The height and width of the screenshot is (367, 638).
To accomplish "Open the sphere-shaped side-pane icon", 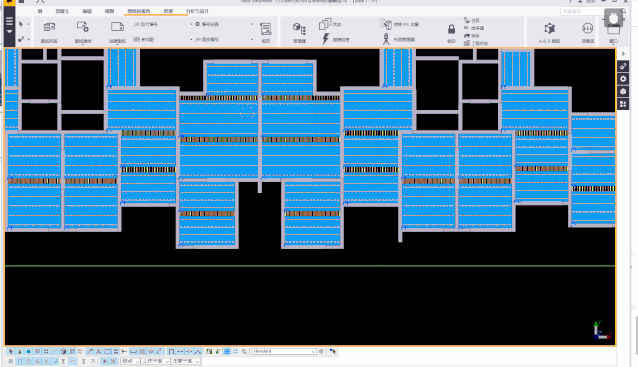I will point(623,92).
